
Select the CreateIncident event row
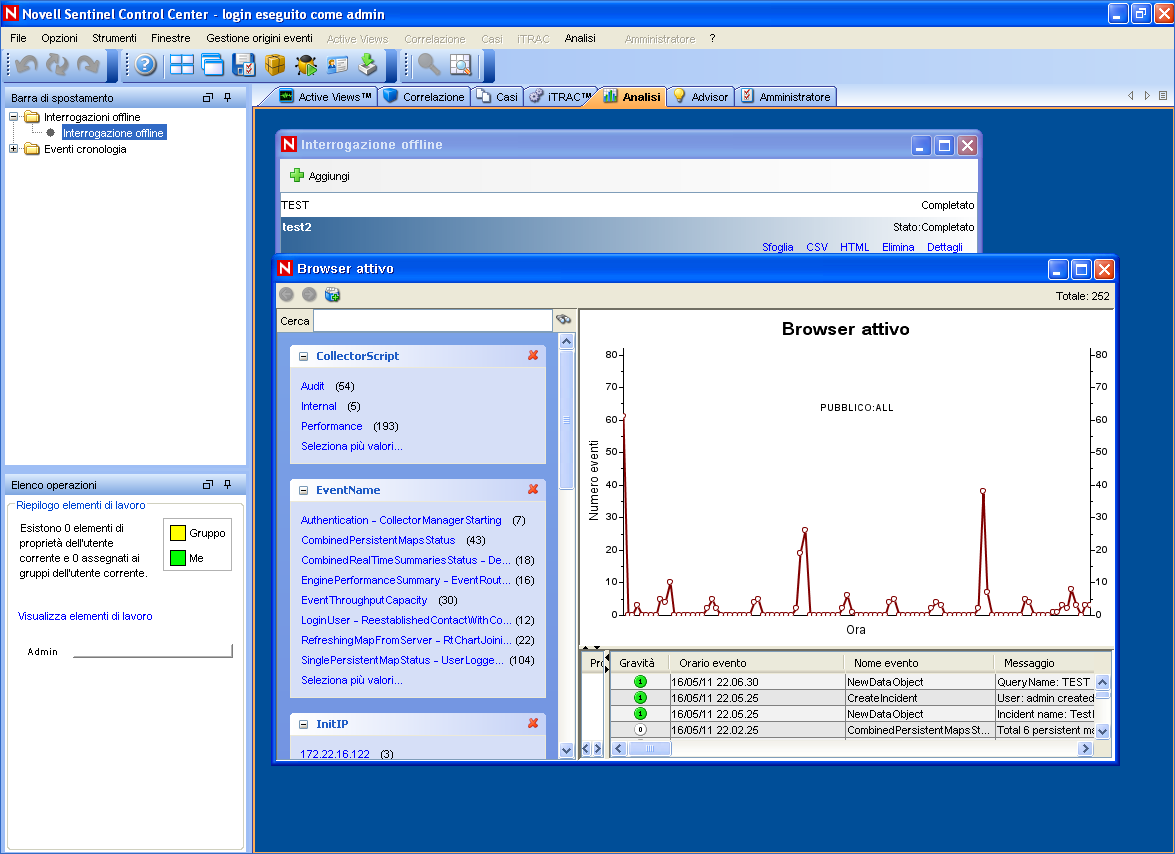[x=852, y=698]
